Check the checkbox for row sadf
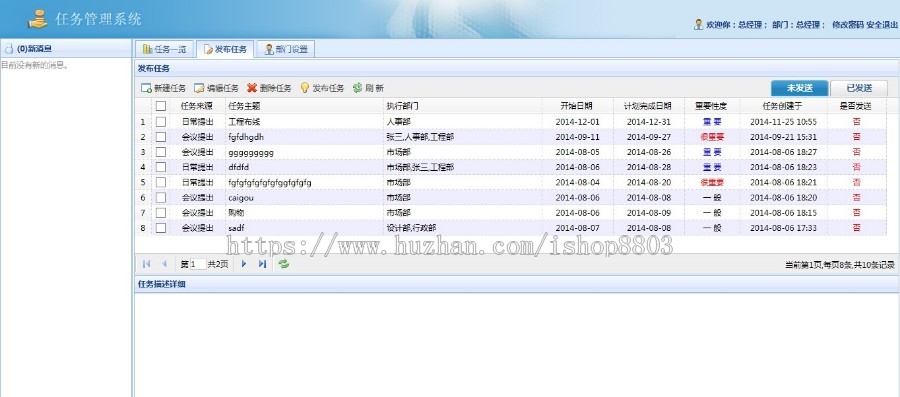The width and height of the screenshot is (900, 397). click(x=161, y=228)
